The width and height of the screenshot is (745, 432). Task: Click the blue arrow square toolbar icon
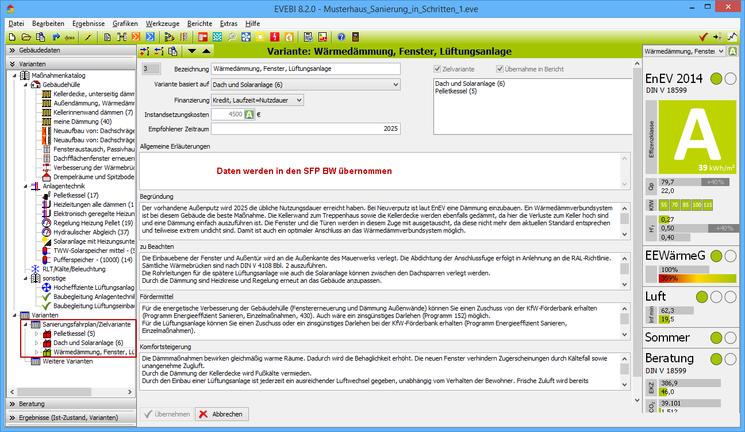tap(150, 37)
